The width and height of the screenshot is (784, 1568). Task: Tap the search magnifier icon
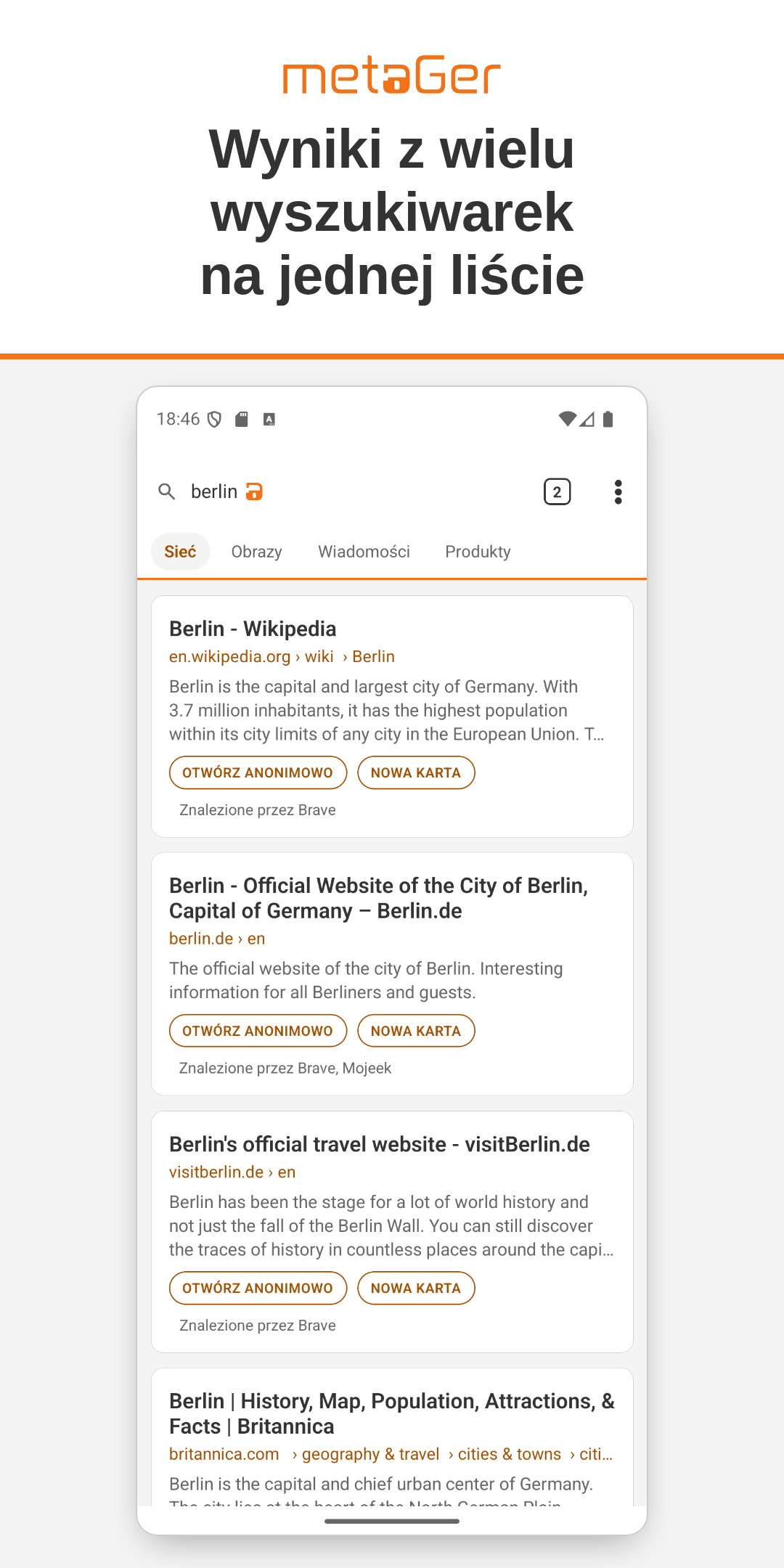(x=167, y=491)
